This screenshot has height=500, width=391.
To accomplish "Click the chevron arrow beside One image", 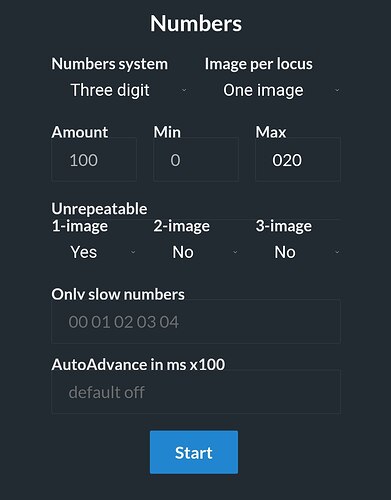I will point(337,90).
